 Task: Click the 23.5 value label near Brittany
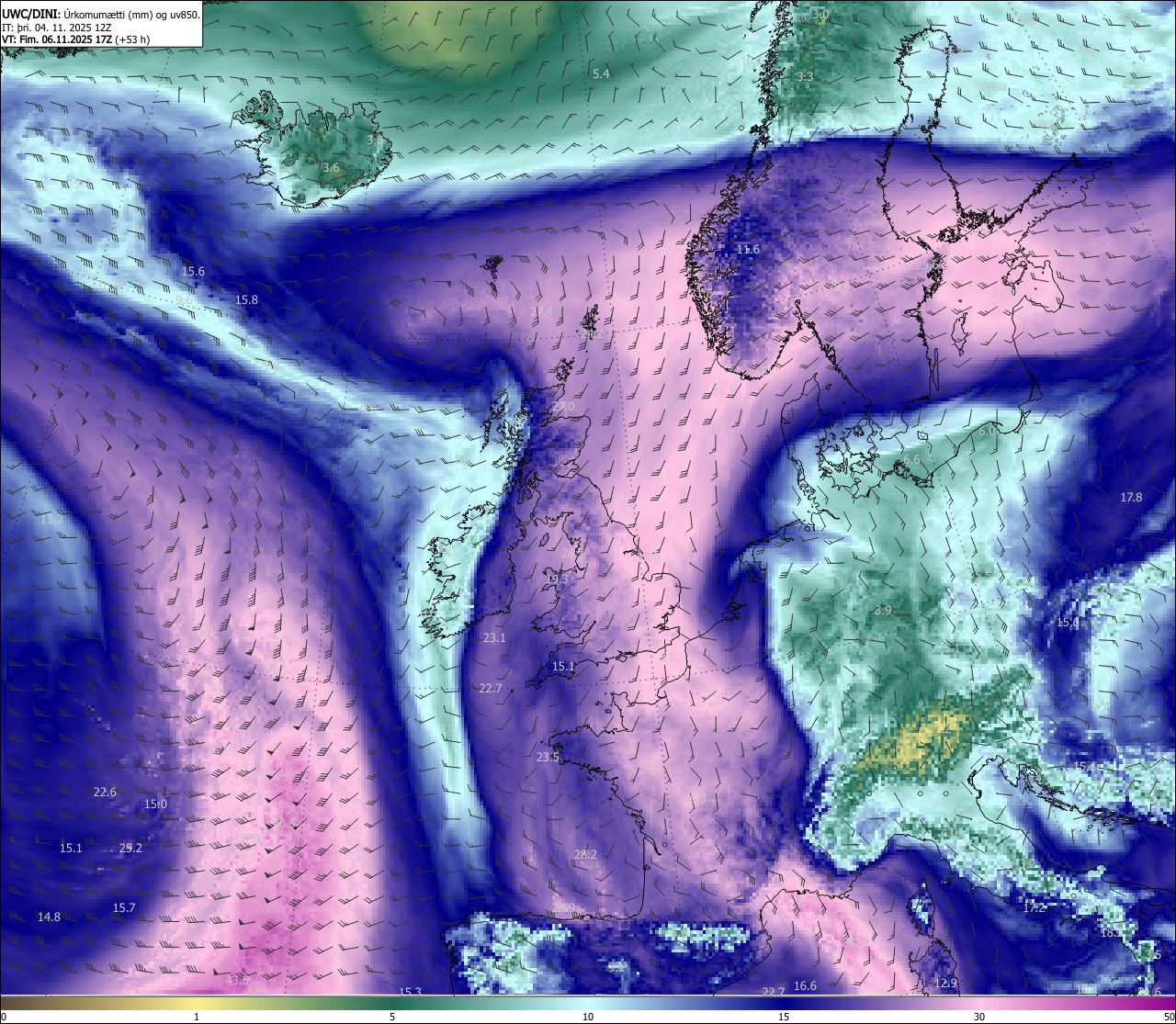coord(548,757)
